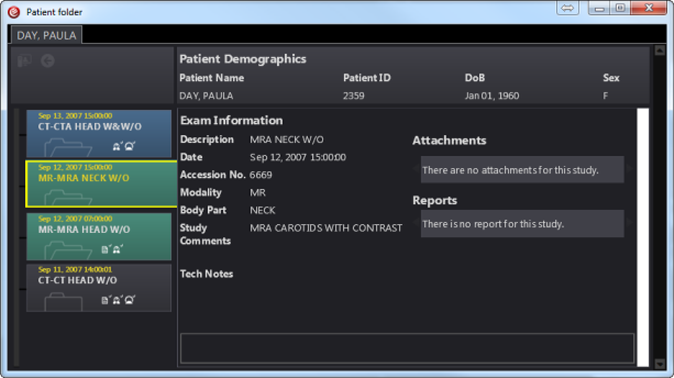Click the document icon on MR-MRA HEAD W/O

(x=104, y=249)
